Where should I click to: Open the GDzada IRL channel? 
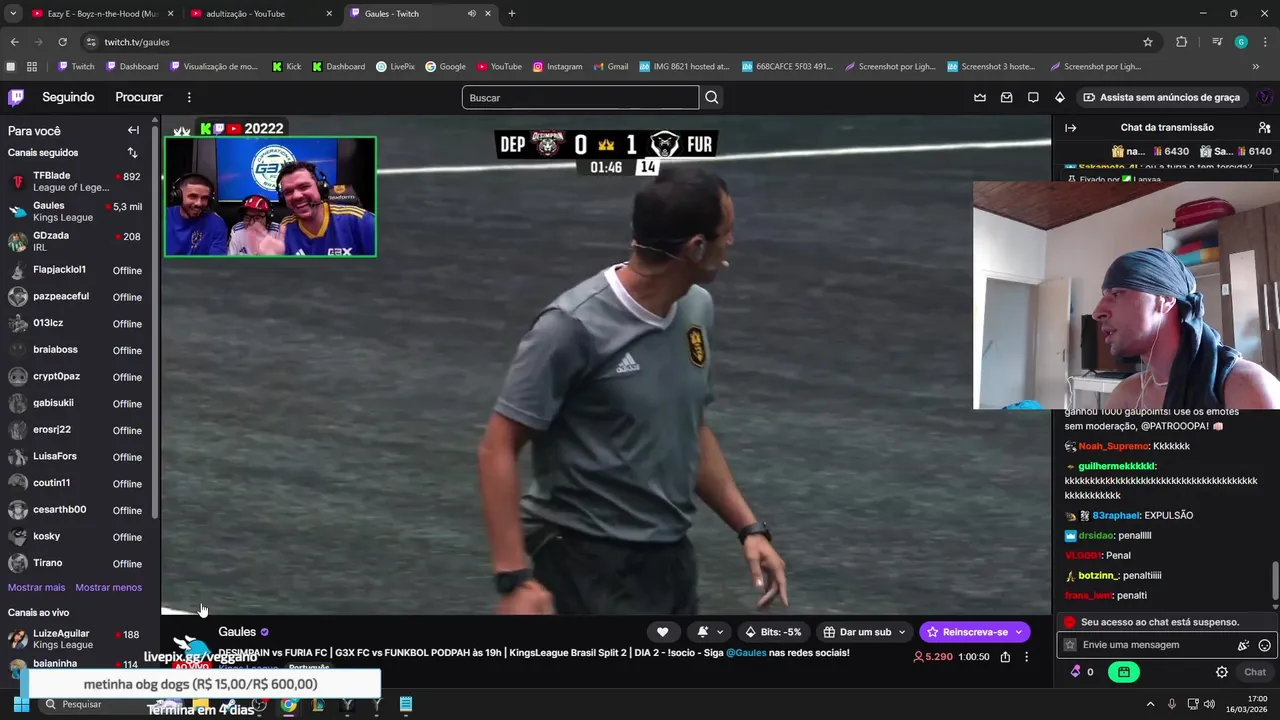78,241
